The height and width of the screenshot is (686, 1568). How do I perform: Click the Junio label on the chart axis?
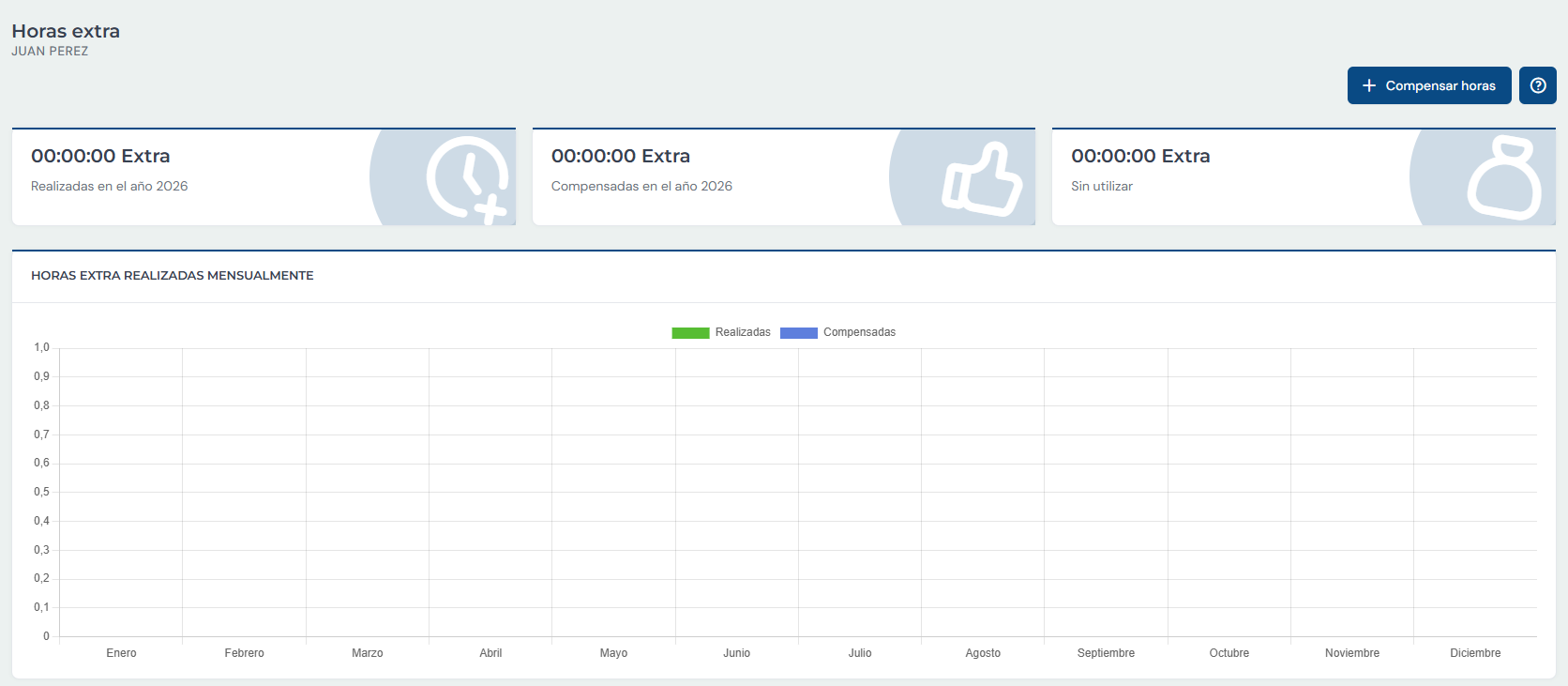click(736, 653)
